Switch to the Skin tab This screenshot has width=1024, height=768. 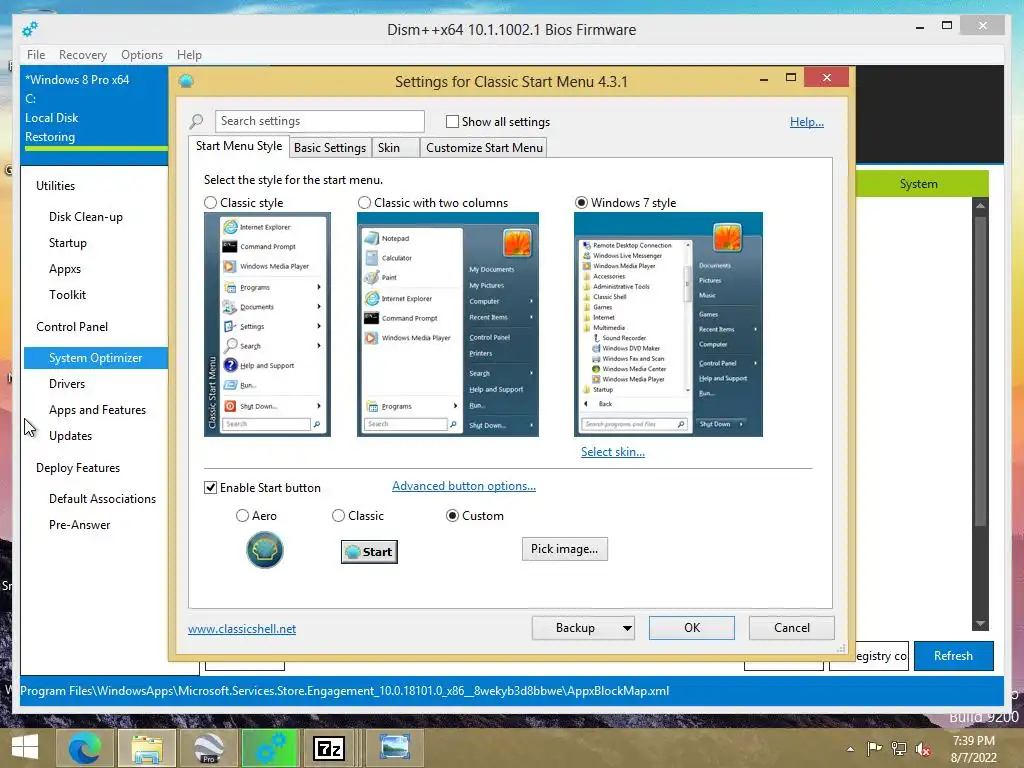click(x=395, y=148)
